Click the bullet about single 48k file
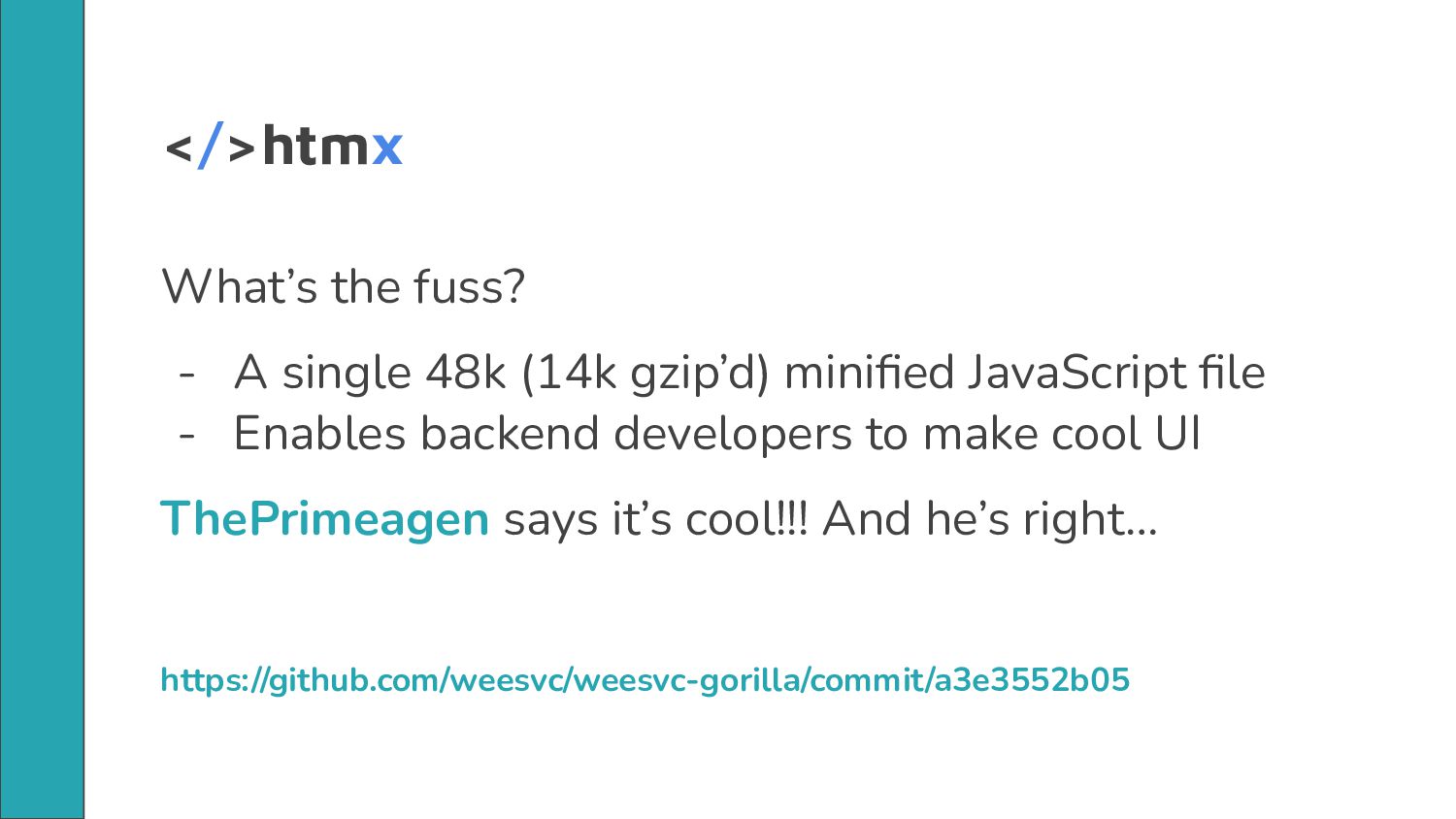The width and height of the screenshot is (1456, 819). tap(749, 373)
